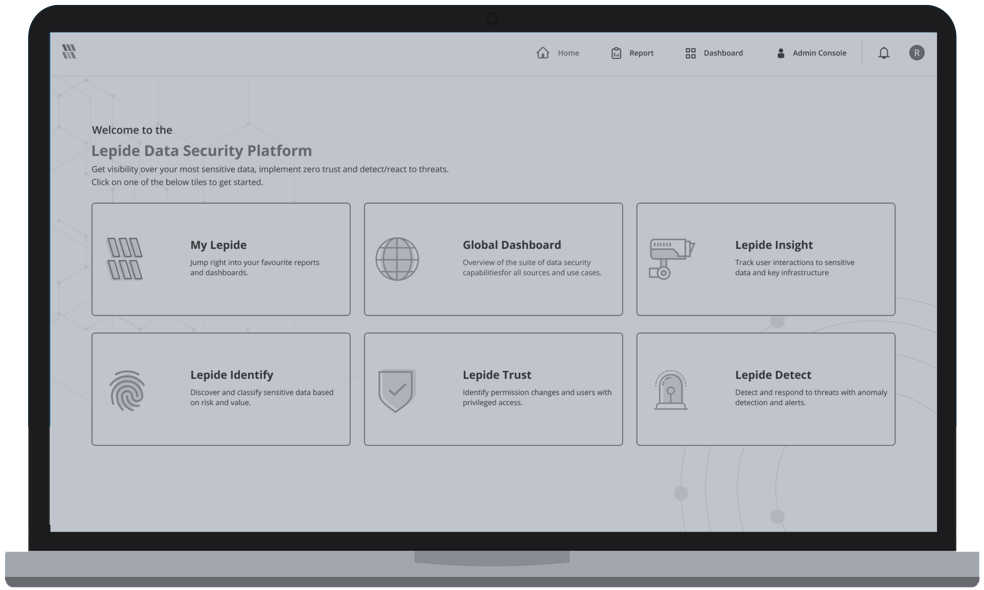Click text 'Overview of the suite of data security'

[x=527, y=262]
